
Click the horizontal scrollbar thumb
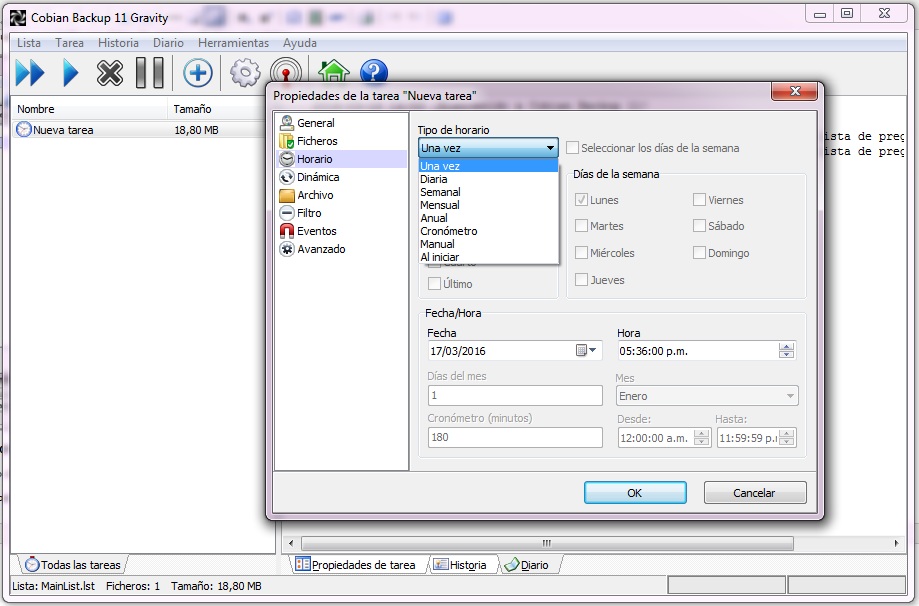pyautogui.click(x=547, y=543)
